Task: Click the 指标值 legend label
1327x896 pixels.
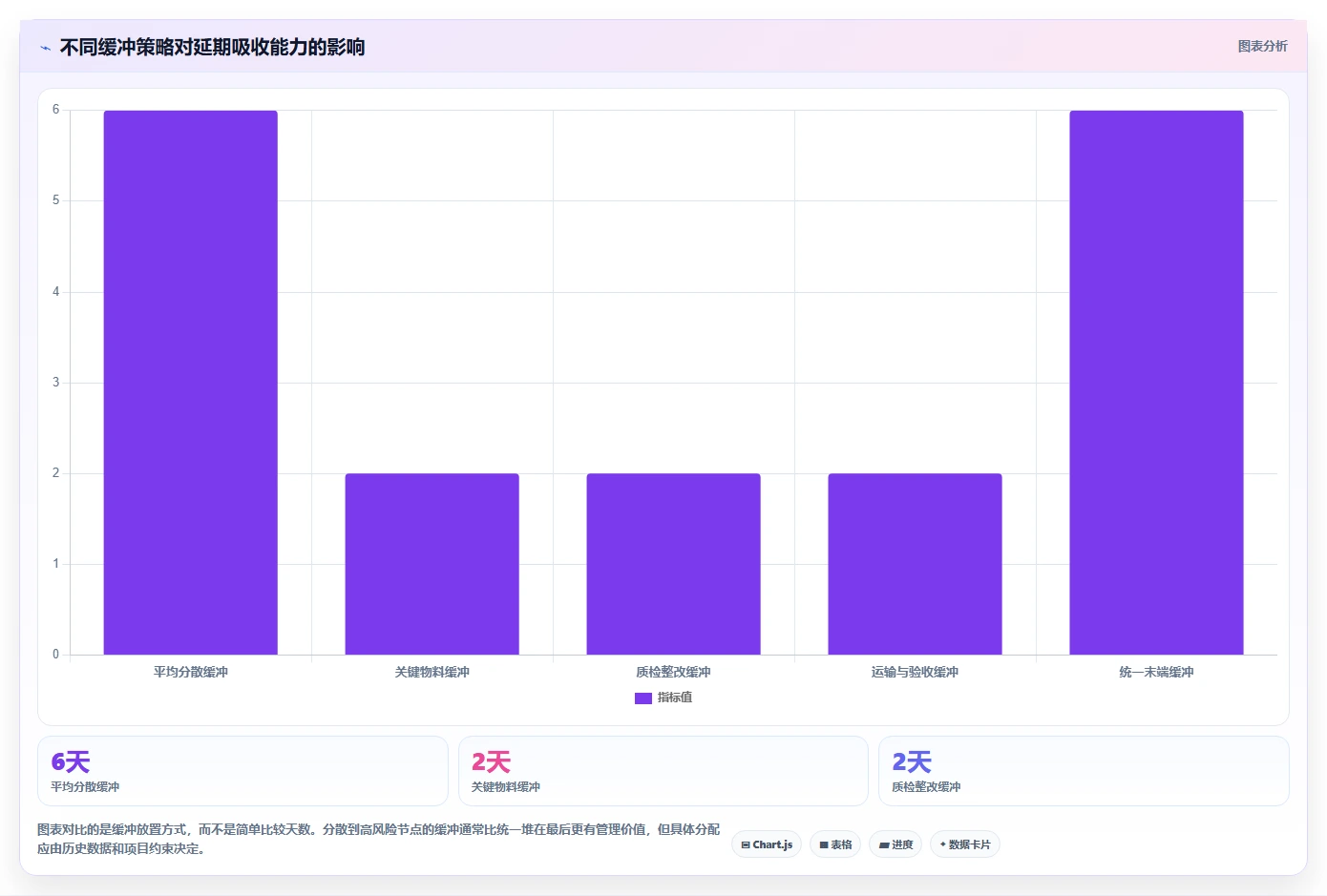Action: [x=675, y=698]
